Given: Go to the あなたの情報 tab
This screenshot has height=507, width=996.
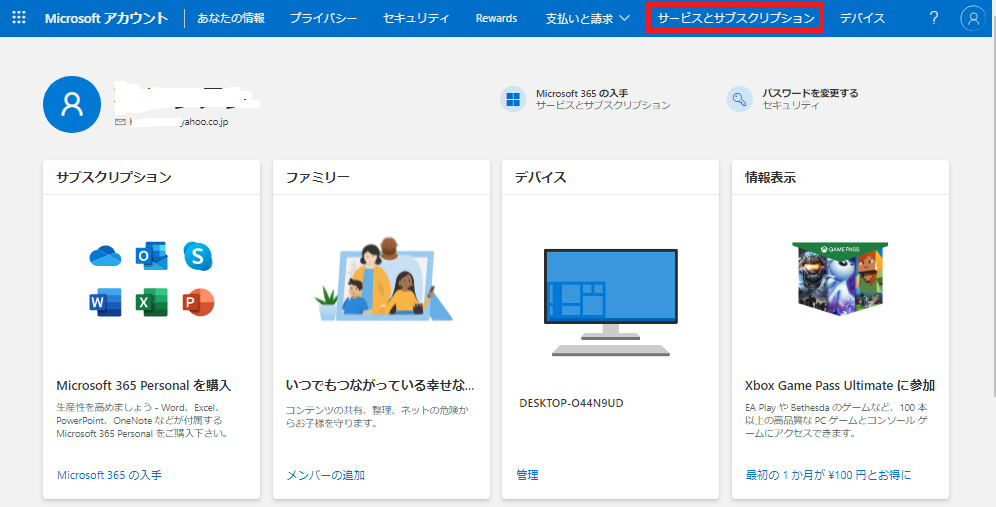Looking at the screenshot, I should tap(231, 18).
